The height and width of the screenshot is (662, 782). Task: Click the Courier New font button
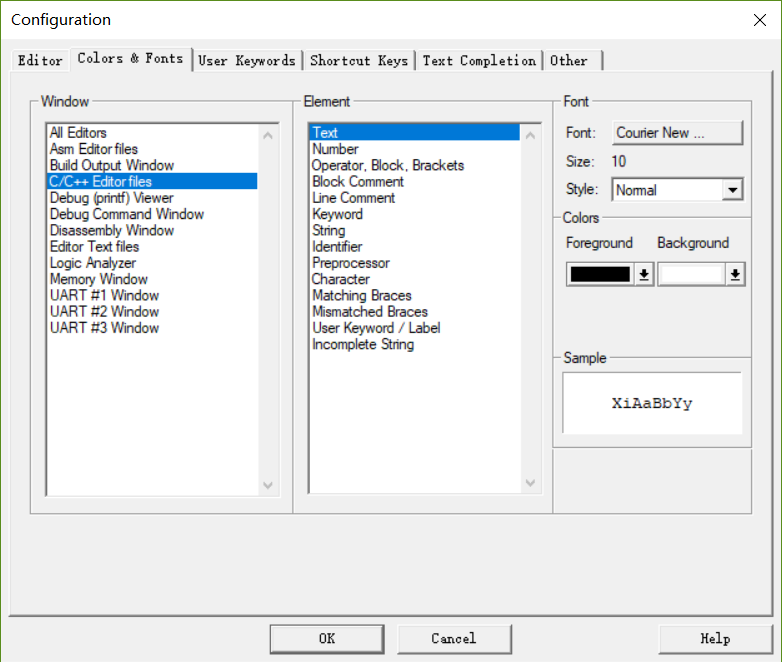point(677,133)
